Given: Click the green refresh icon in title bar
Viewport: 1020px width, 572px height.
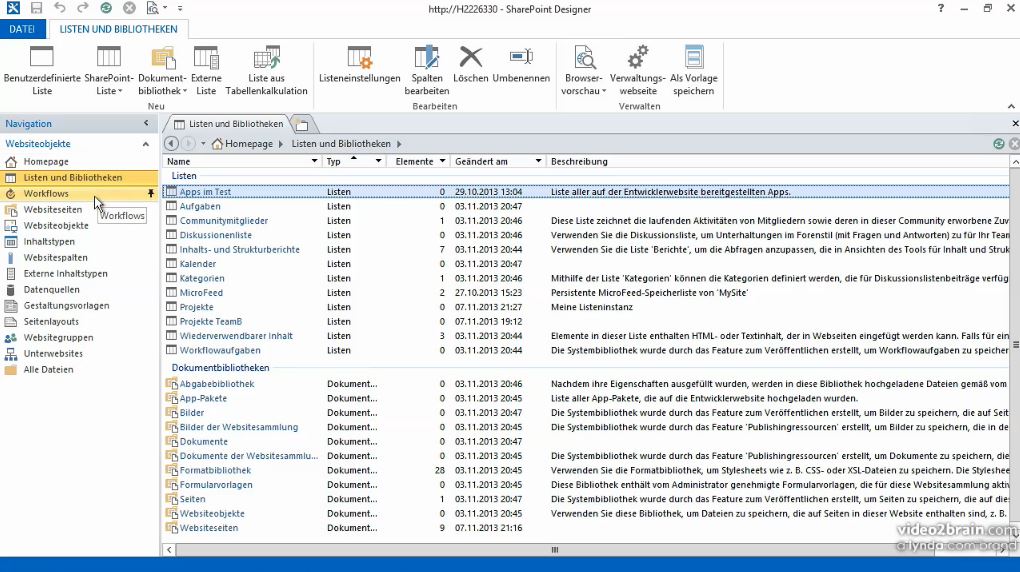Looking at the screenshot, I should click(x=106, y=8).
